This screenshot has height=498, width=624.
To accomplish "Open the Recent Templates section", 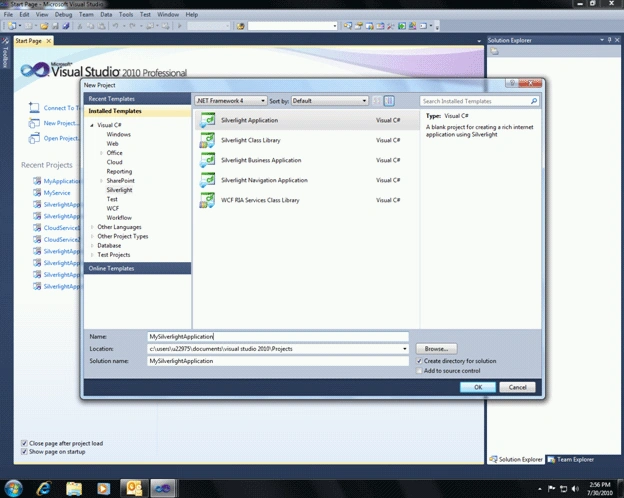I will pos(137,99).
